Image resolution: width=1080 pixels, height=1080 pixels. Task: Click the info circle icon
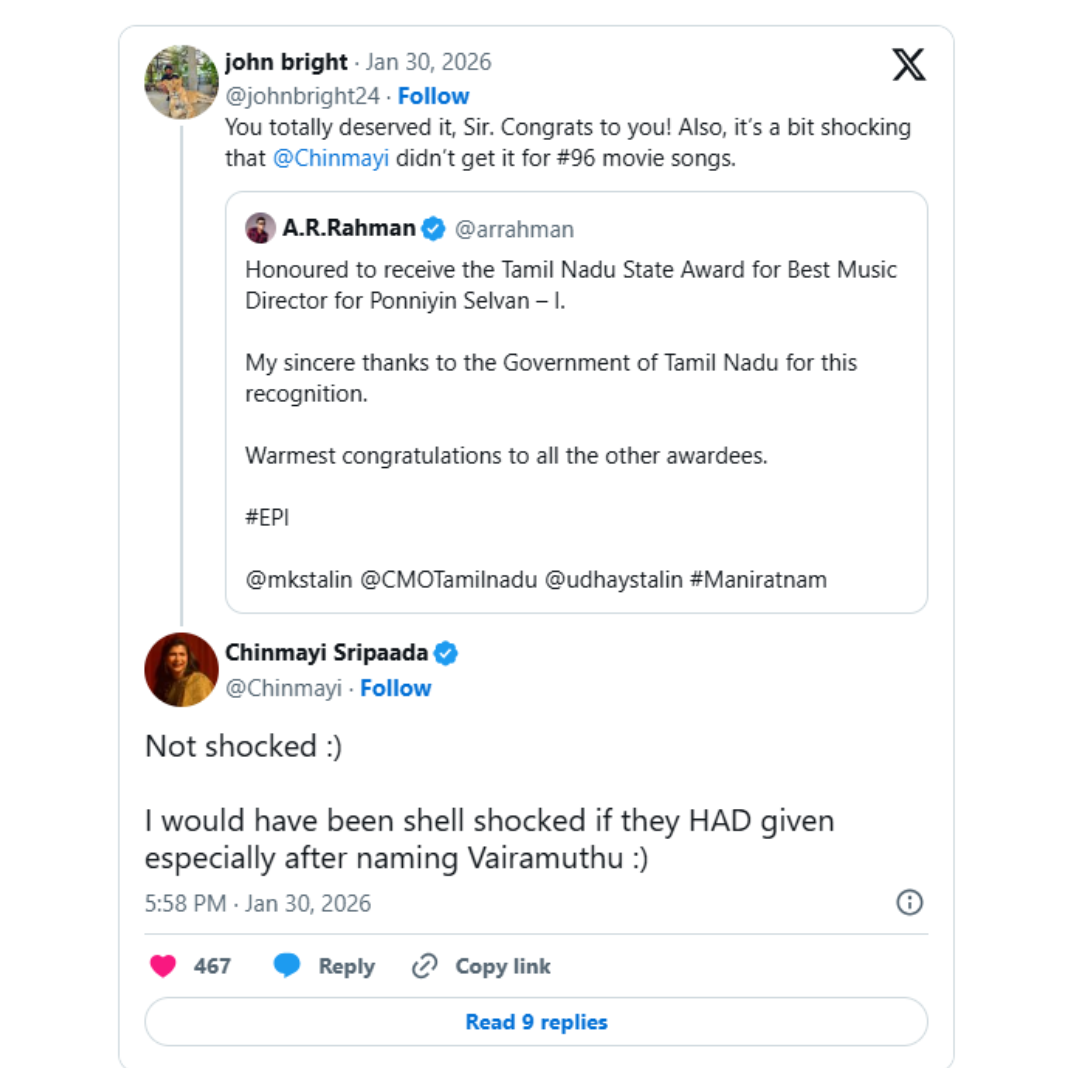pyautogui.click(x=909, y=903)
